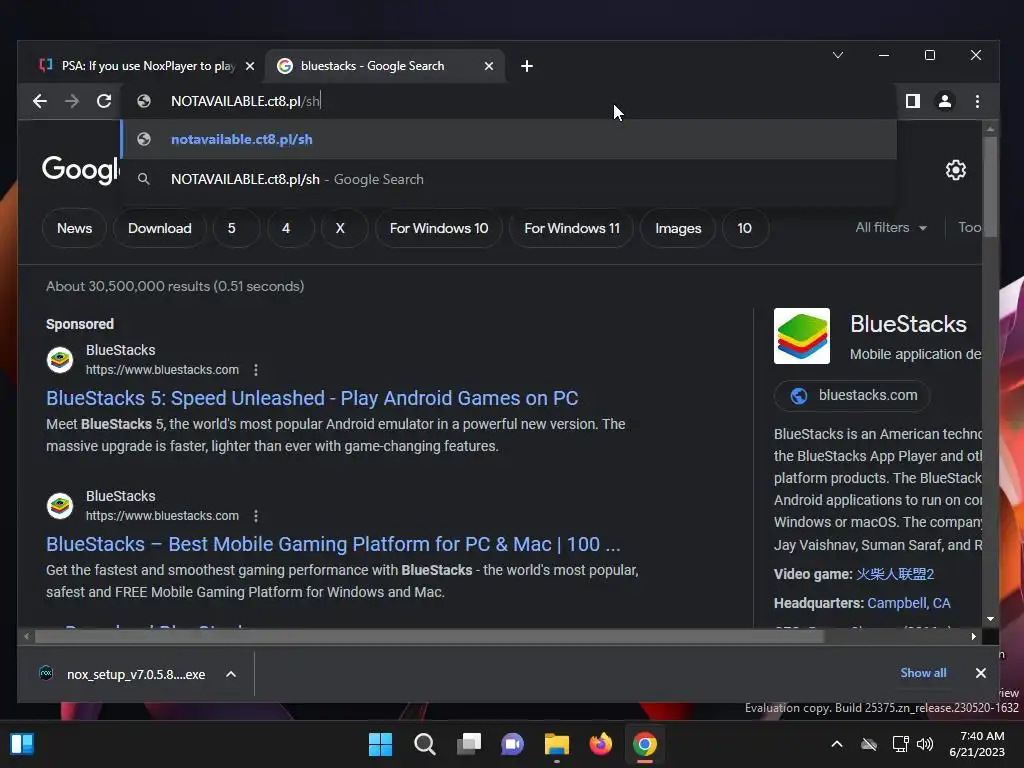Open BlueStacks Best Mobile Gaming Platform link
Viewport: 1024px width, 768px height.
pyautogui.click(x=333, y=544)
